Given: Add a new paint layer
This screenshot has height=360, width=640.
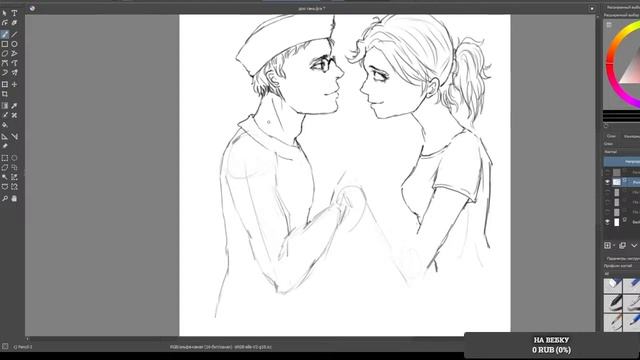Looking at the screenshot, I should (607, 245).
